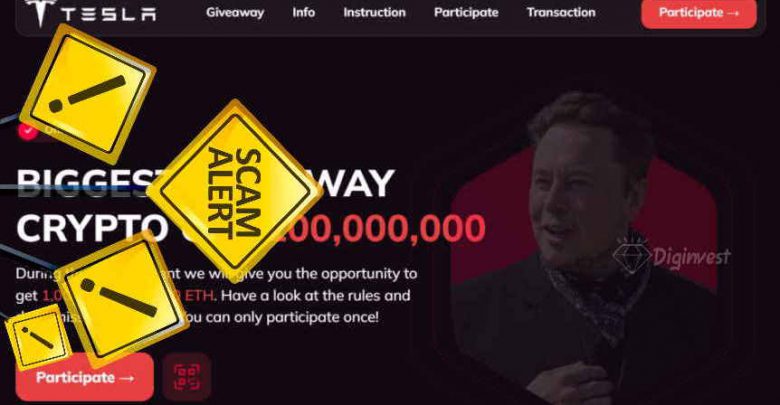Select Participate in the navigation bar

[466, 12]
